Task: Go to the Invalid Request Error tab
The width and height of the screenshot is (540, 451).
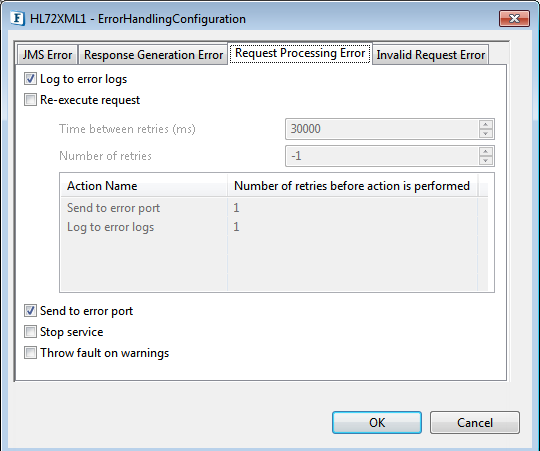Action: coord(430,55)
